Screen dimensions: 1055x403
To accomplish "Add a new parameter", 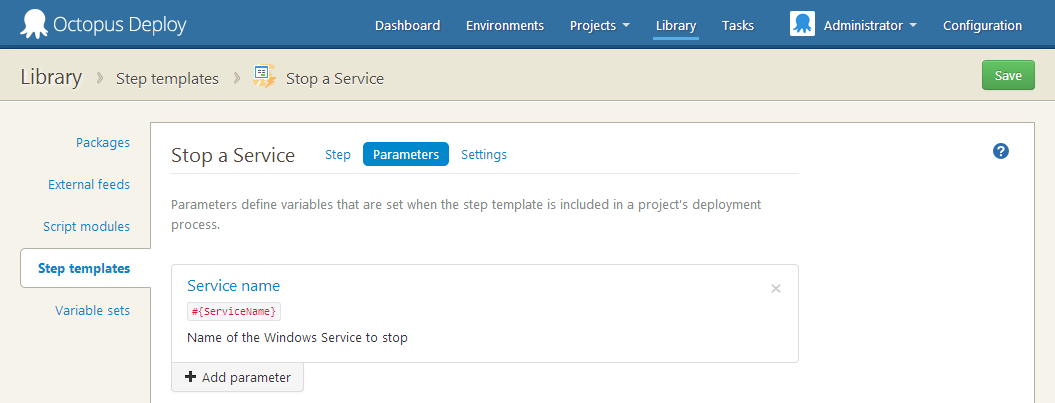I will point(238,377).
